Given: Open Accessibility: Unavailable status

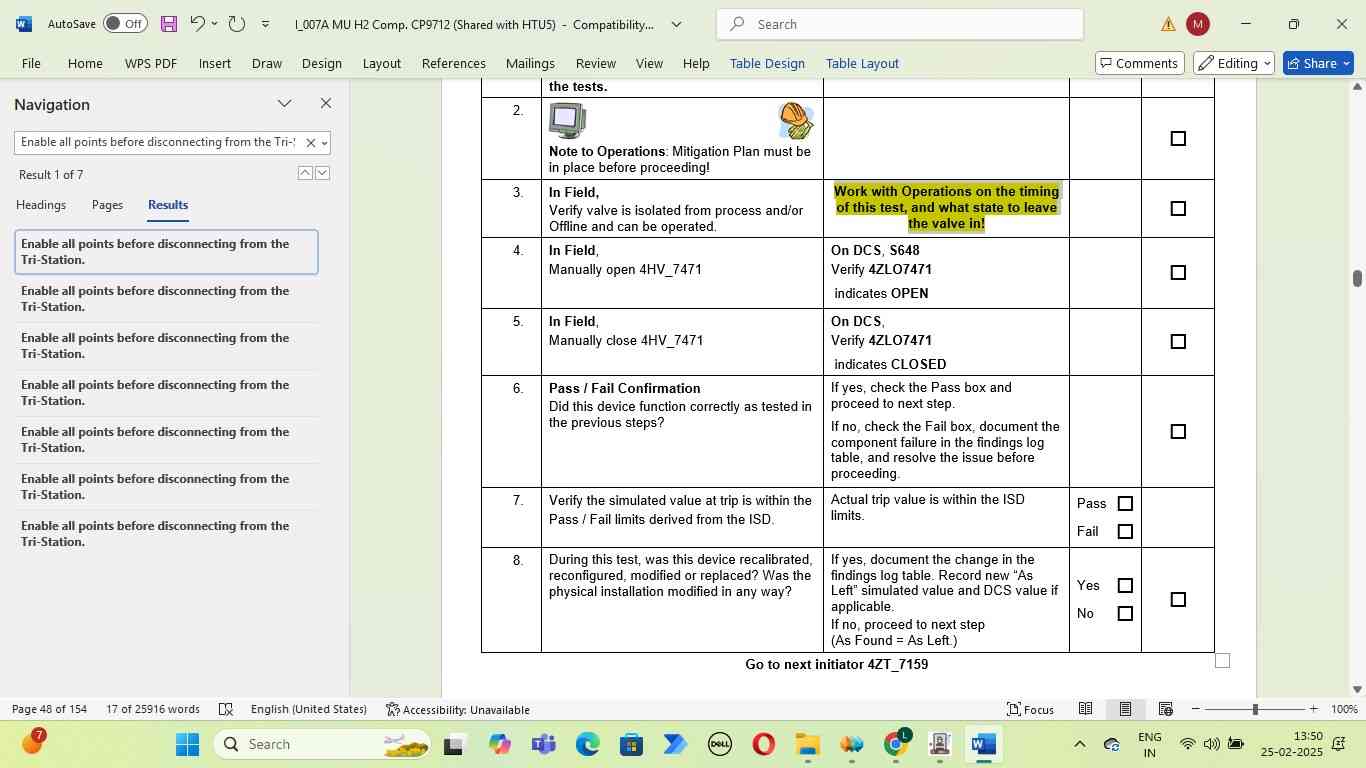Looking at the screenshot, I should (458, 710).
